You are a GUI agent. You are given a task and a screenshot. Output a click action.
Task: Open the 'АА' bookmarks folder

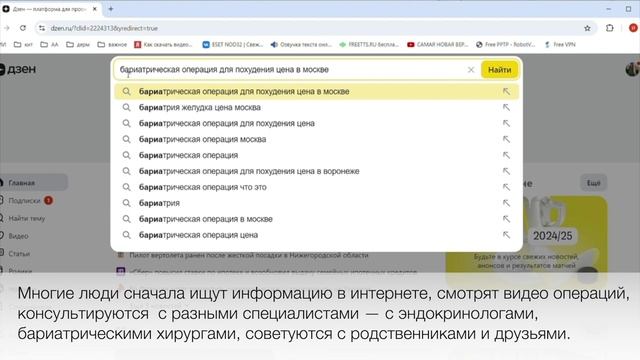pyautogui.click(x=49, y=44)
